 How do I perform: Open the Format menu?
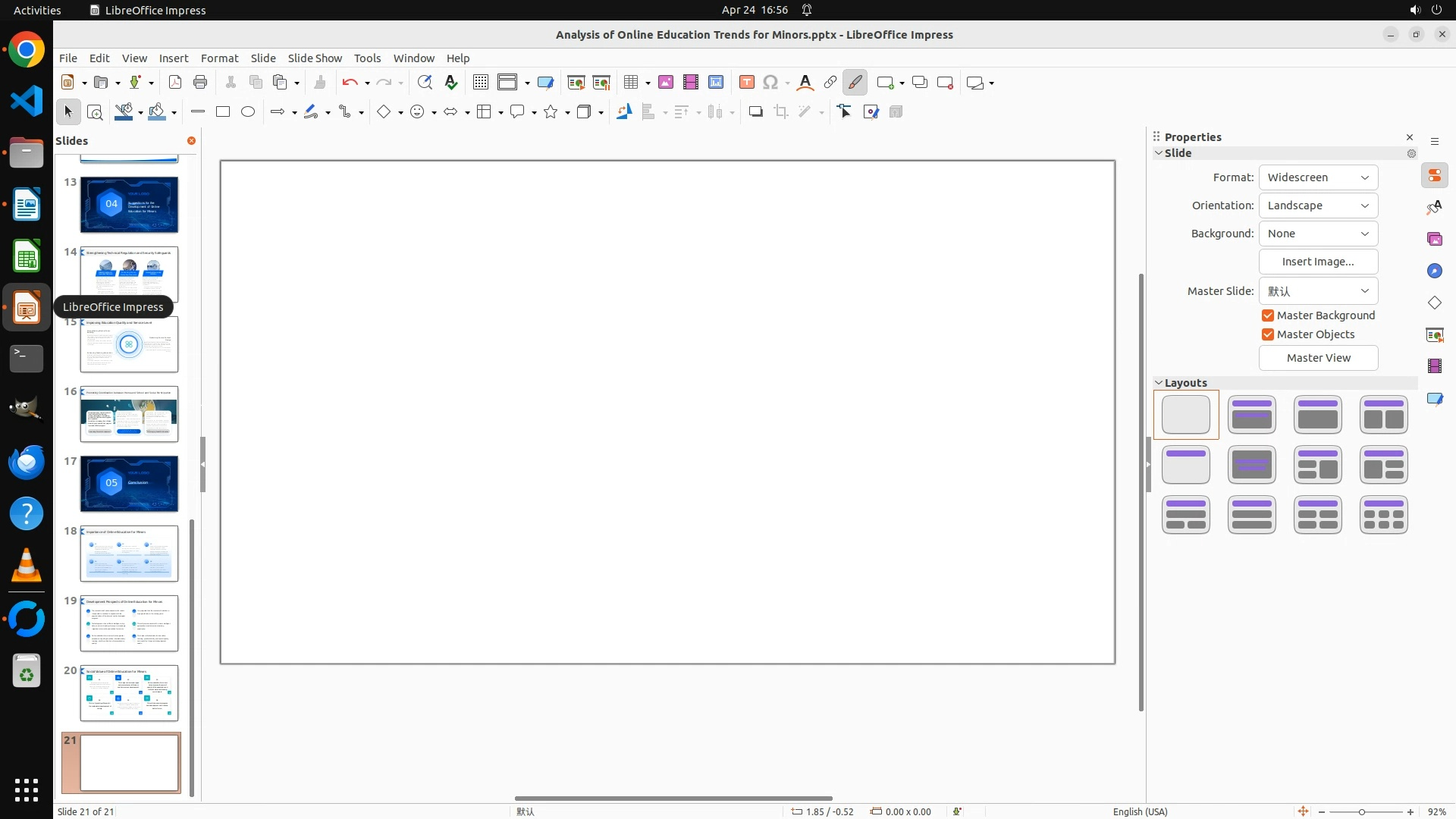pos(219,58)
